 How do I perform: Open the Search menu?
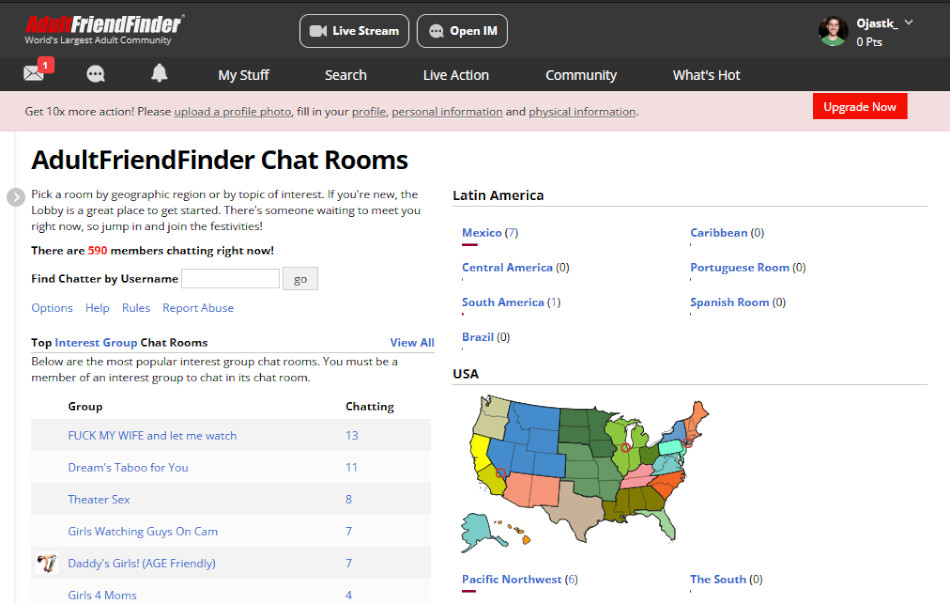tap(345, 75)
